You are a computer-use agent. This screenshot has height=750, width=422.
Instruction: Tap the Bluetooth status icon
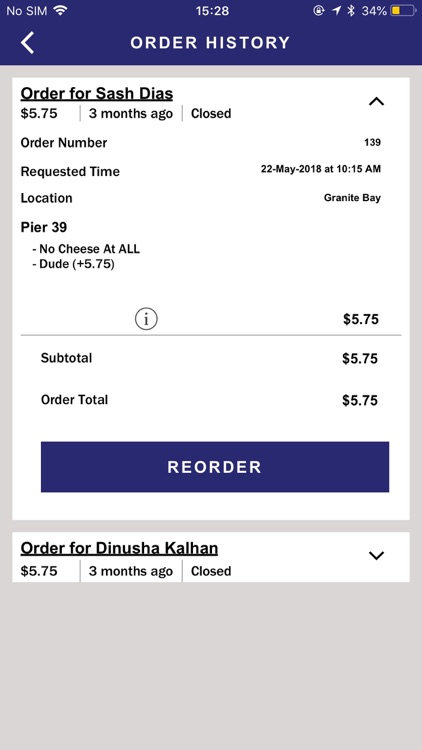(x=351, y=11)
